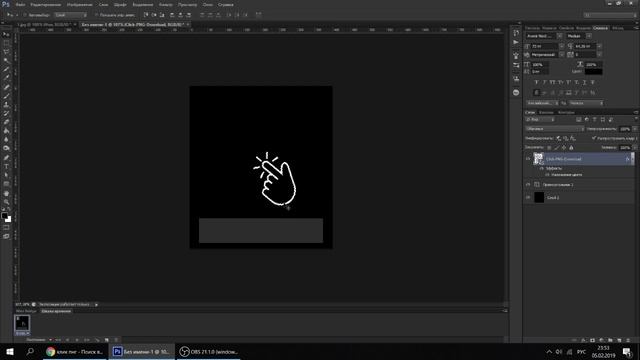This screenshot has height=360, width=640.
Task: Select the Brush tool
Action: click(6, 96)
